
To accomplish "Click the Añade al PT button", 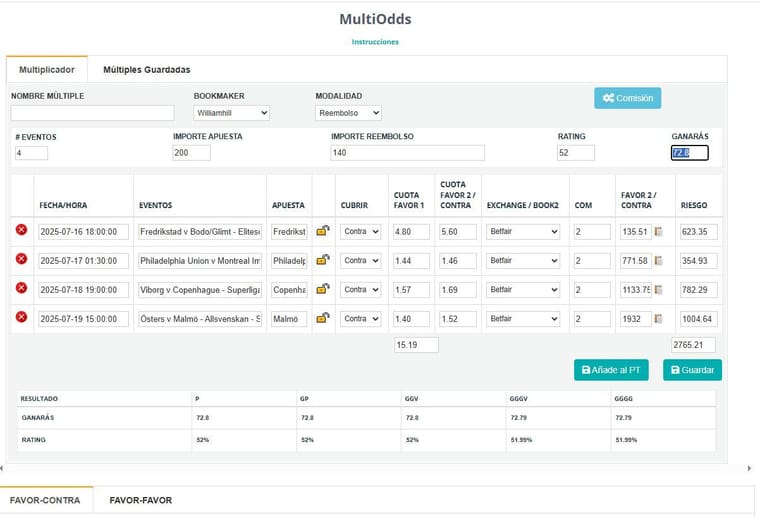I will click(x=611, y=370).
